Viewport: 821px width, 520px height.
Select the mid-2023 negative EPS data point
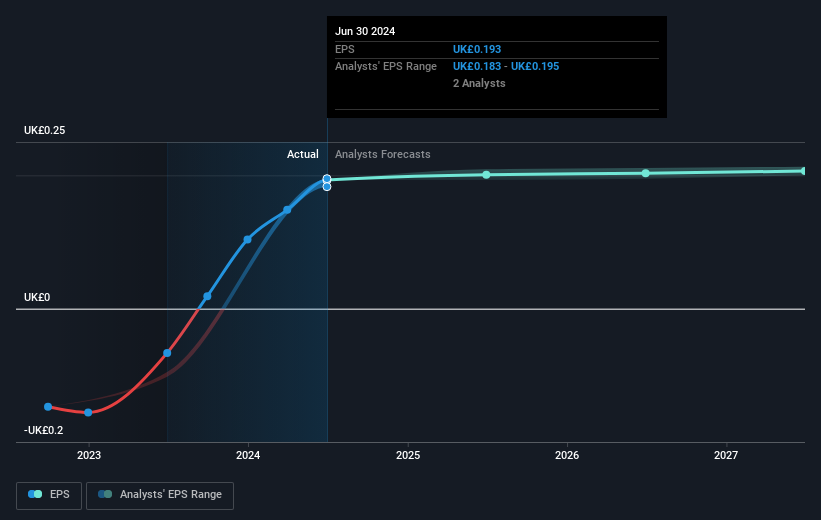(x=167, y=353)
